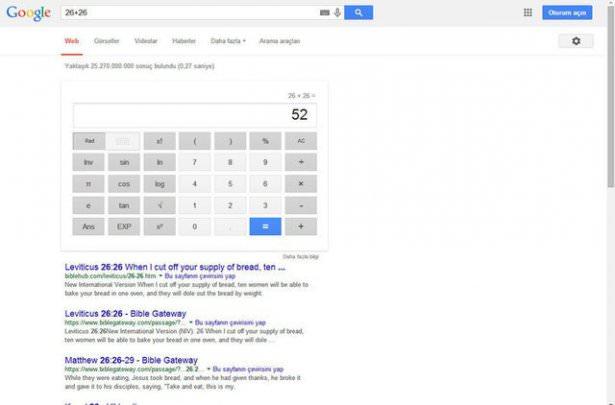615x405 pixels.
Task: Toggle the Inv inverse functions key
Action: pyautogui.click(x=89, y=162)
